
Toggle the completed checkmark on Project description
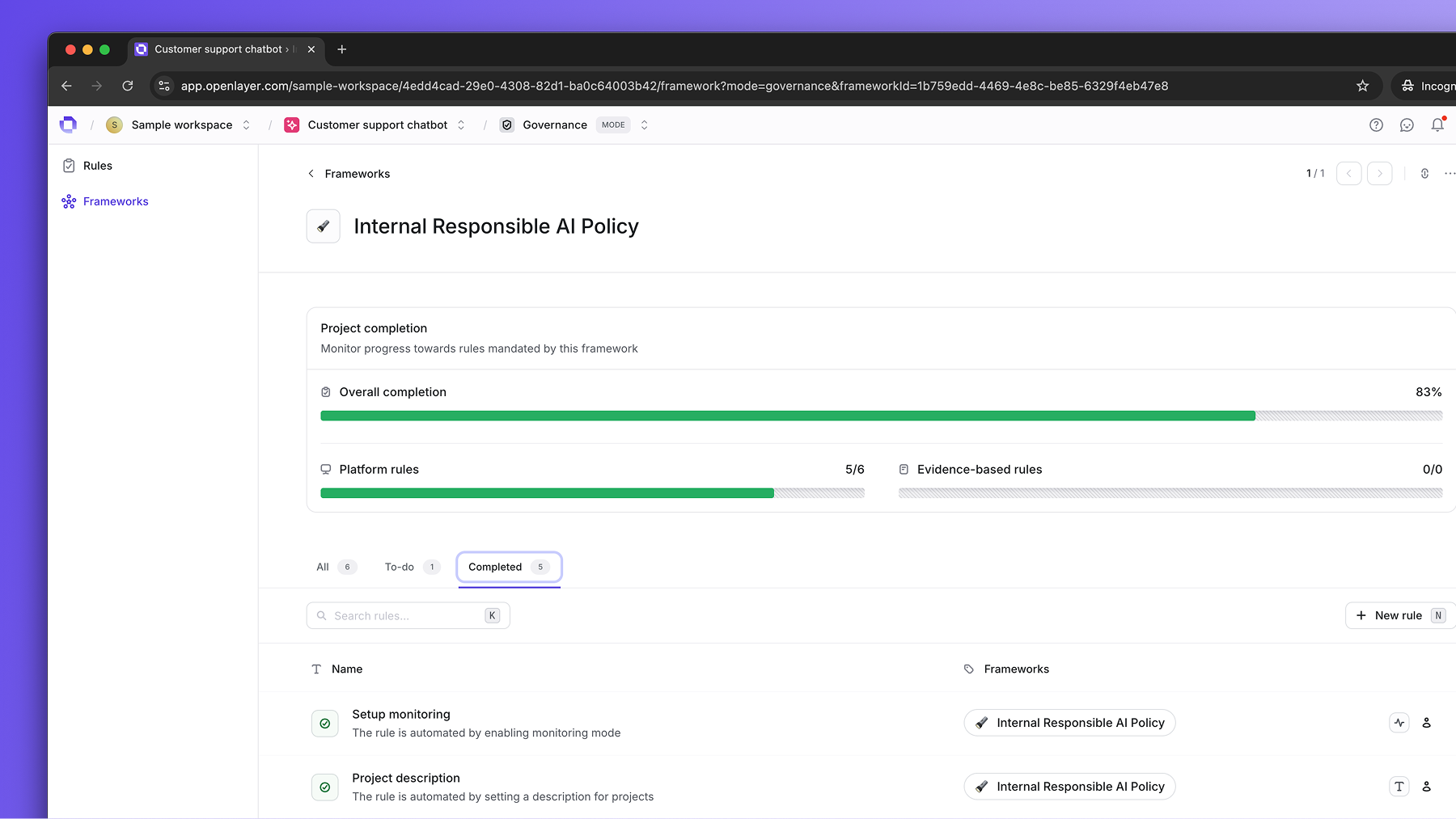point(324,787)
